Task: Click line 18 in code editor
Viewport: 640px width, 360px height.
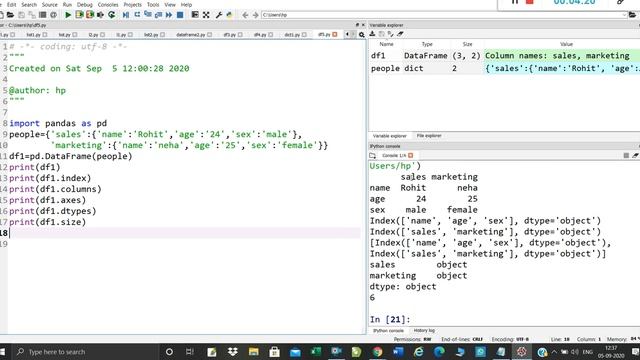Action: (x=184, y=233)
